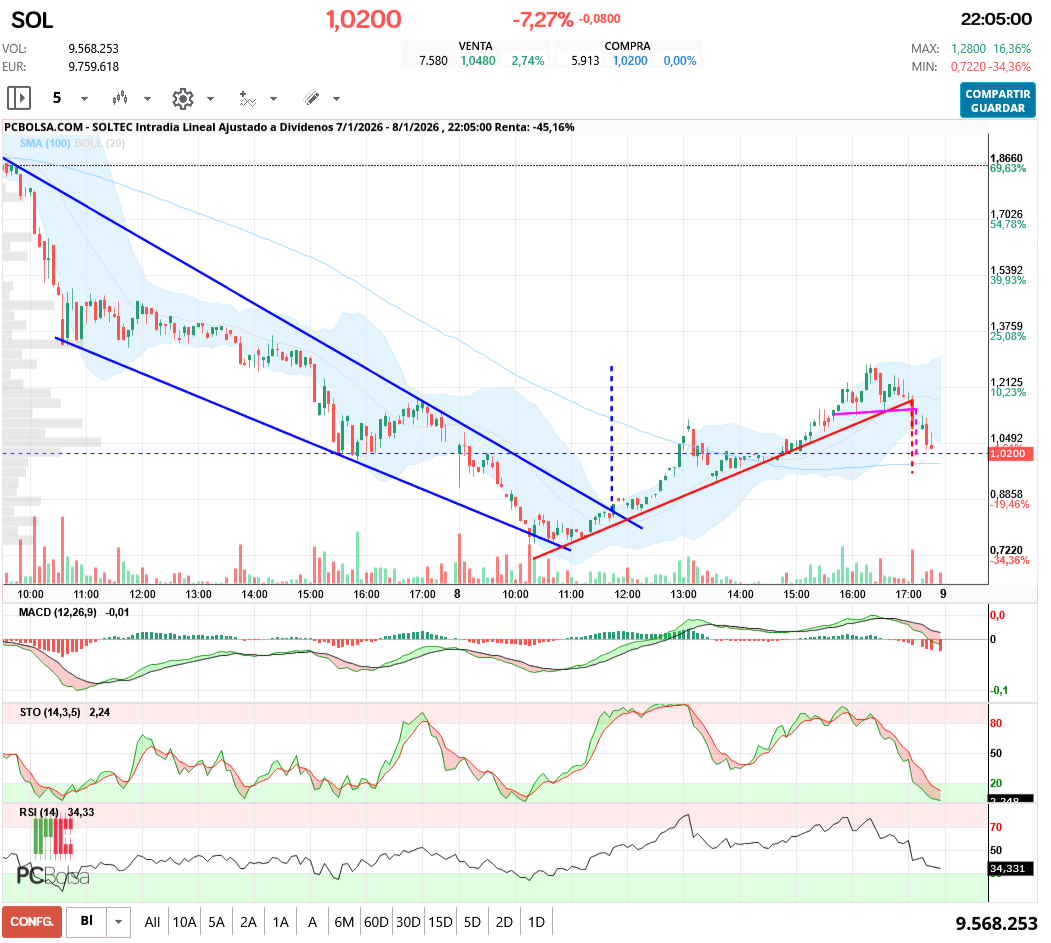Select the 1A time range
Image resolution: width=1051 pixels, height=943 pixels.
(x=281, y=922)
